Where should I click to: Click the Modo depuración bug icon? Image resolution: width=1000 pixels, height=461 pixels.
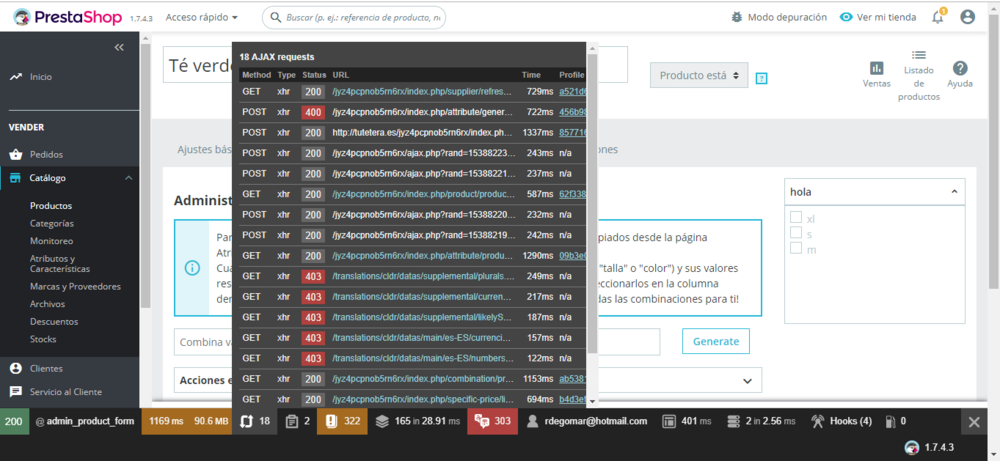737,17
